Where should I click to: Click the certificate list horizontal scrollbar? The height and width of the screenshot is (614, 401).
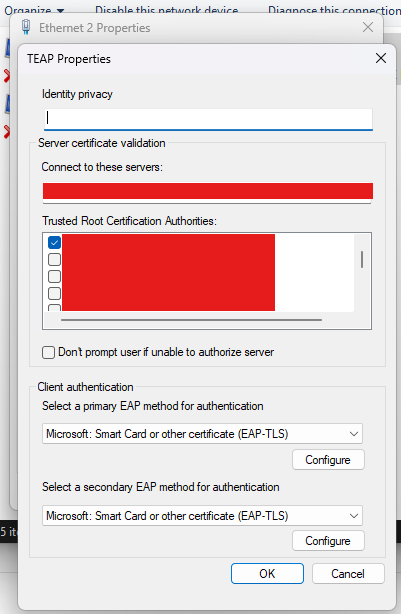coord(191,320)
